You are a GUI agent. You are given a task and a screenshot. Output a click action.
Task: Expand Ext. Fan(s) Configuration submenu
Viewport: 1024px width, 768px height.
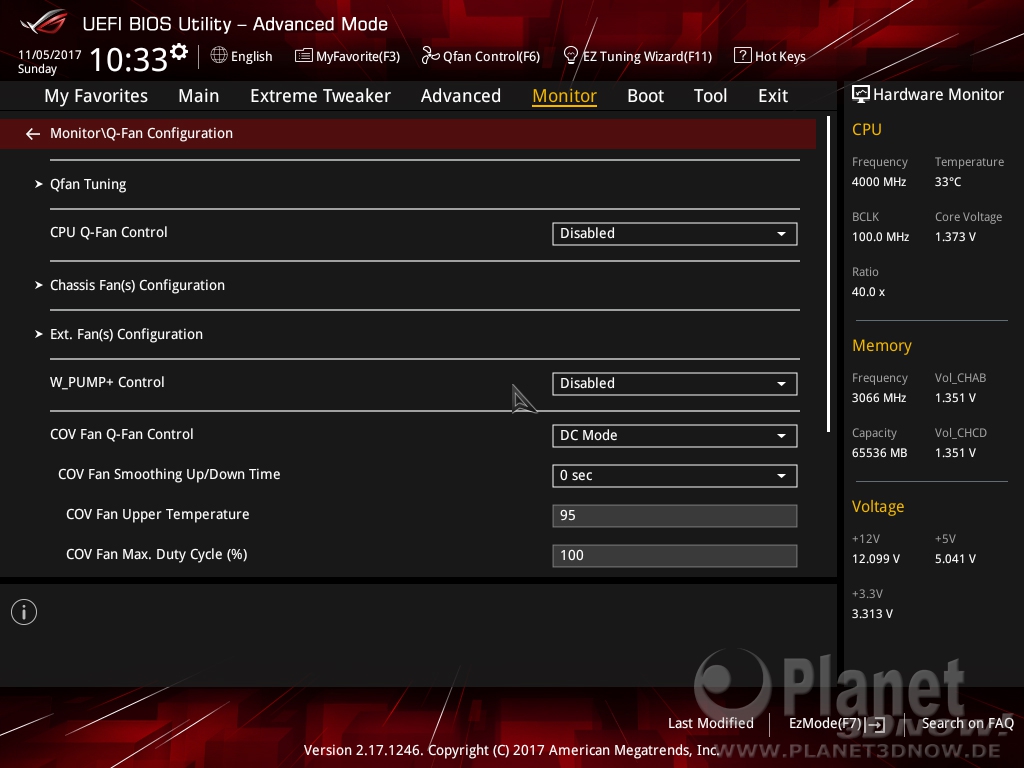click(x=126, y=334)
